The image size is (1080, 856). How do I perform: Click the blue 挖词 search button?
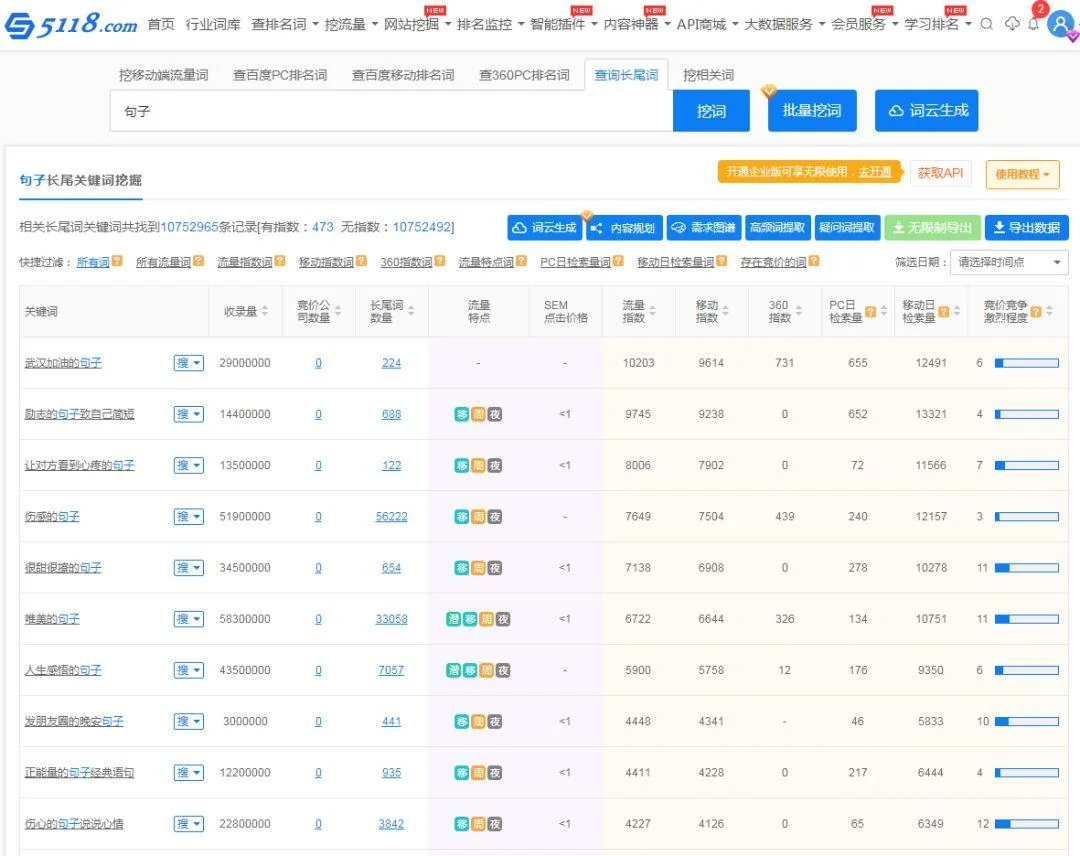click(711, 111)
